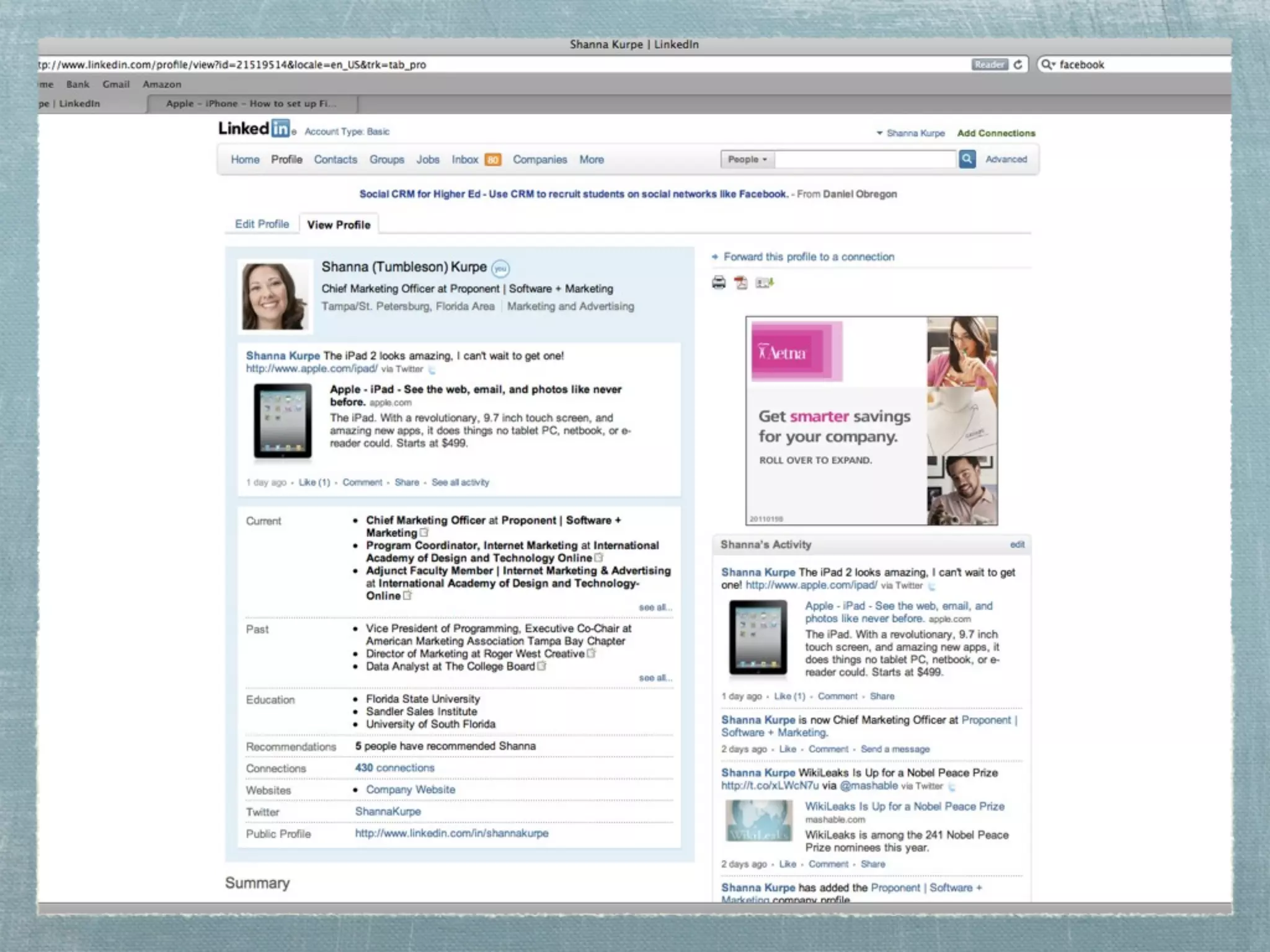The image size is (1270, 952).
Task: Click the Add Connections link
Action: tap(996, 133)
